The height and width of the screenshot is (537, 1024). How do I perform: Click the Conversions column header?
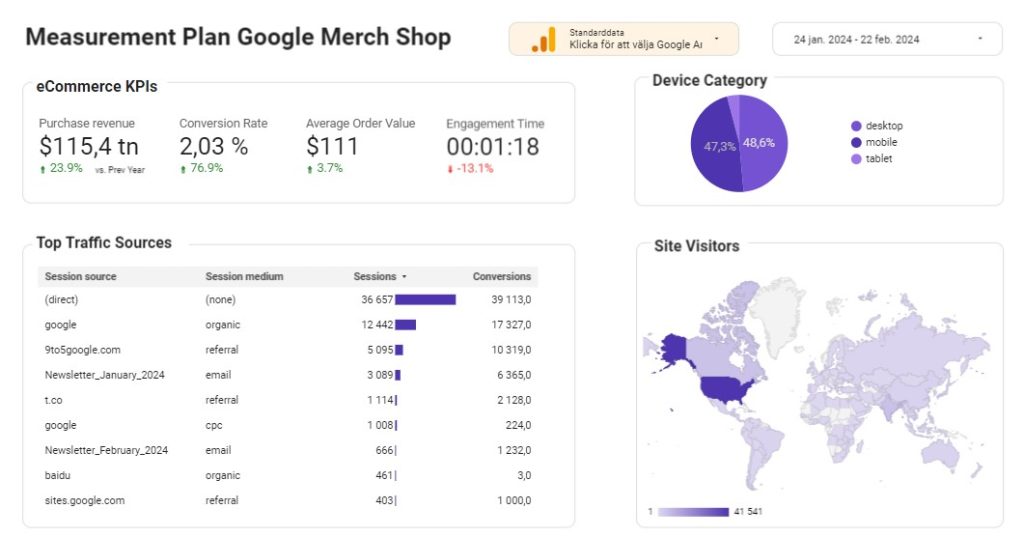[x=502, y=276]
